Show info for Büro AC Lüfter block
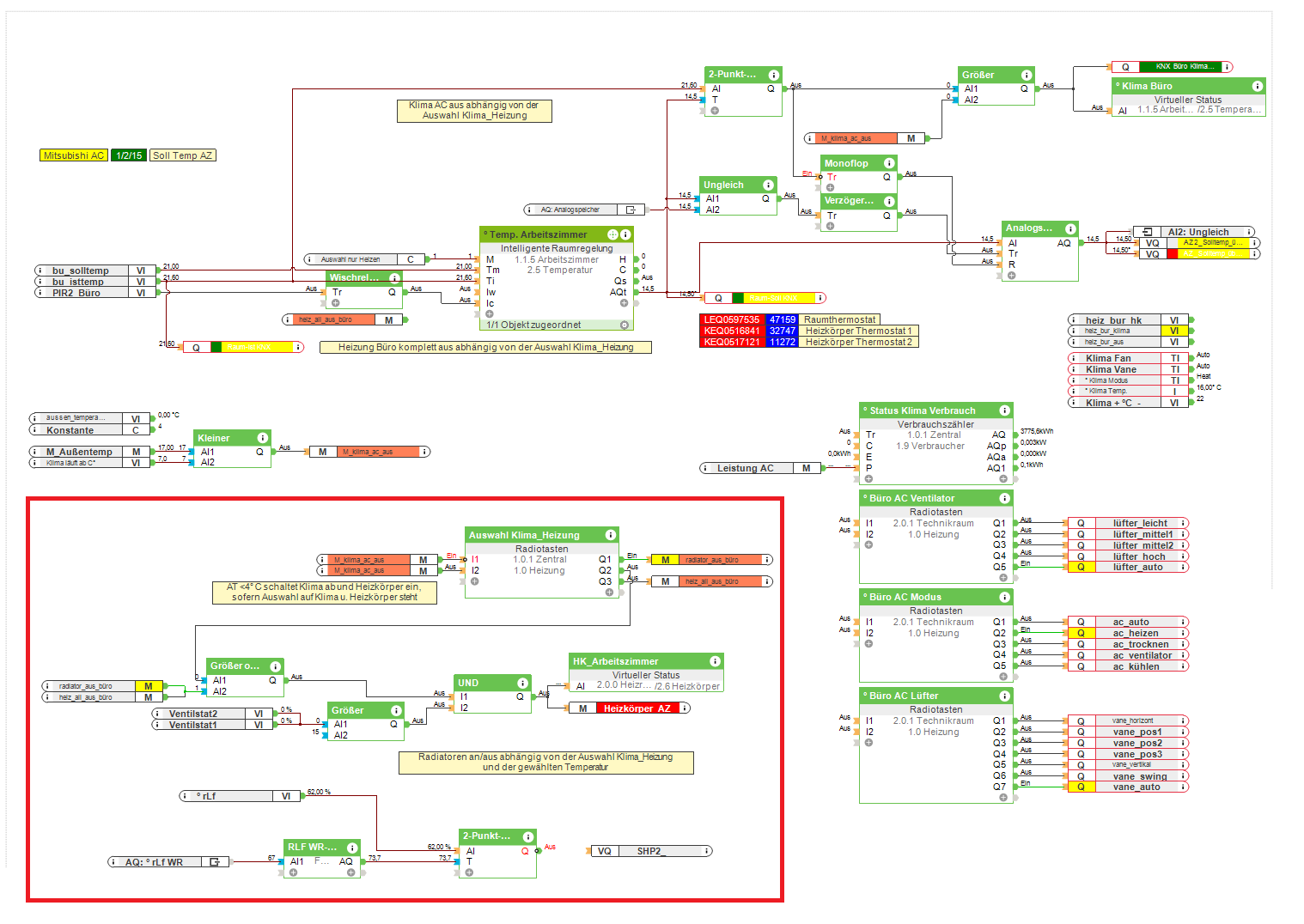1304x924 pixels. click(x=1004, y=696)
